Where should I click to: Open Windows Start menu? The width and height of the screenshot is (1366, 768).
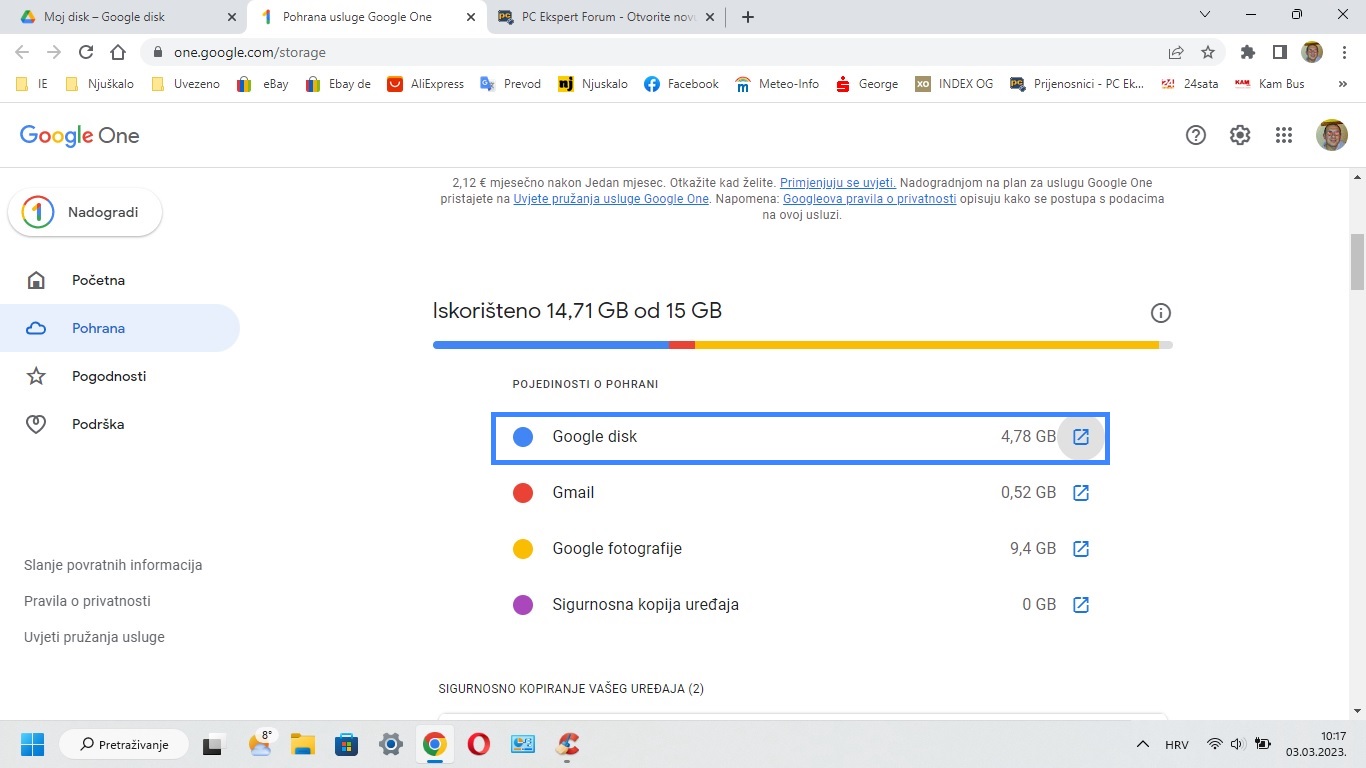[x=32, y=744]
